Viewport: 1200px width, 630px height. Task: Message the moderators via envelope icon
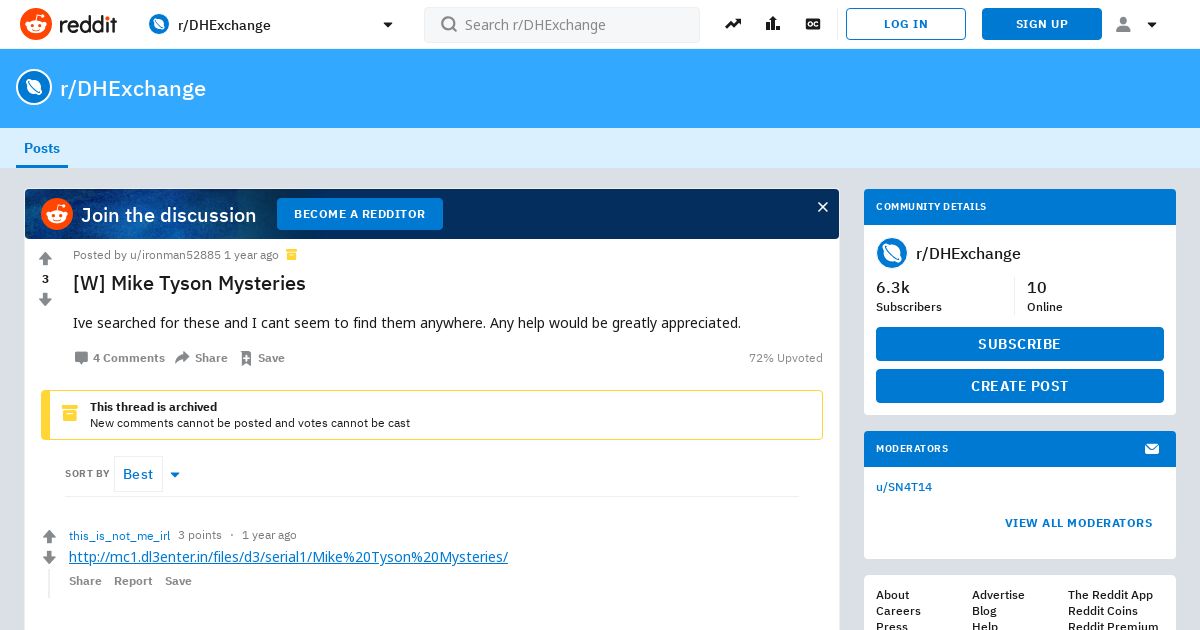(x=1152, y=449)
